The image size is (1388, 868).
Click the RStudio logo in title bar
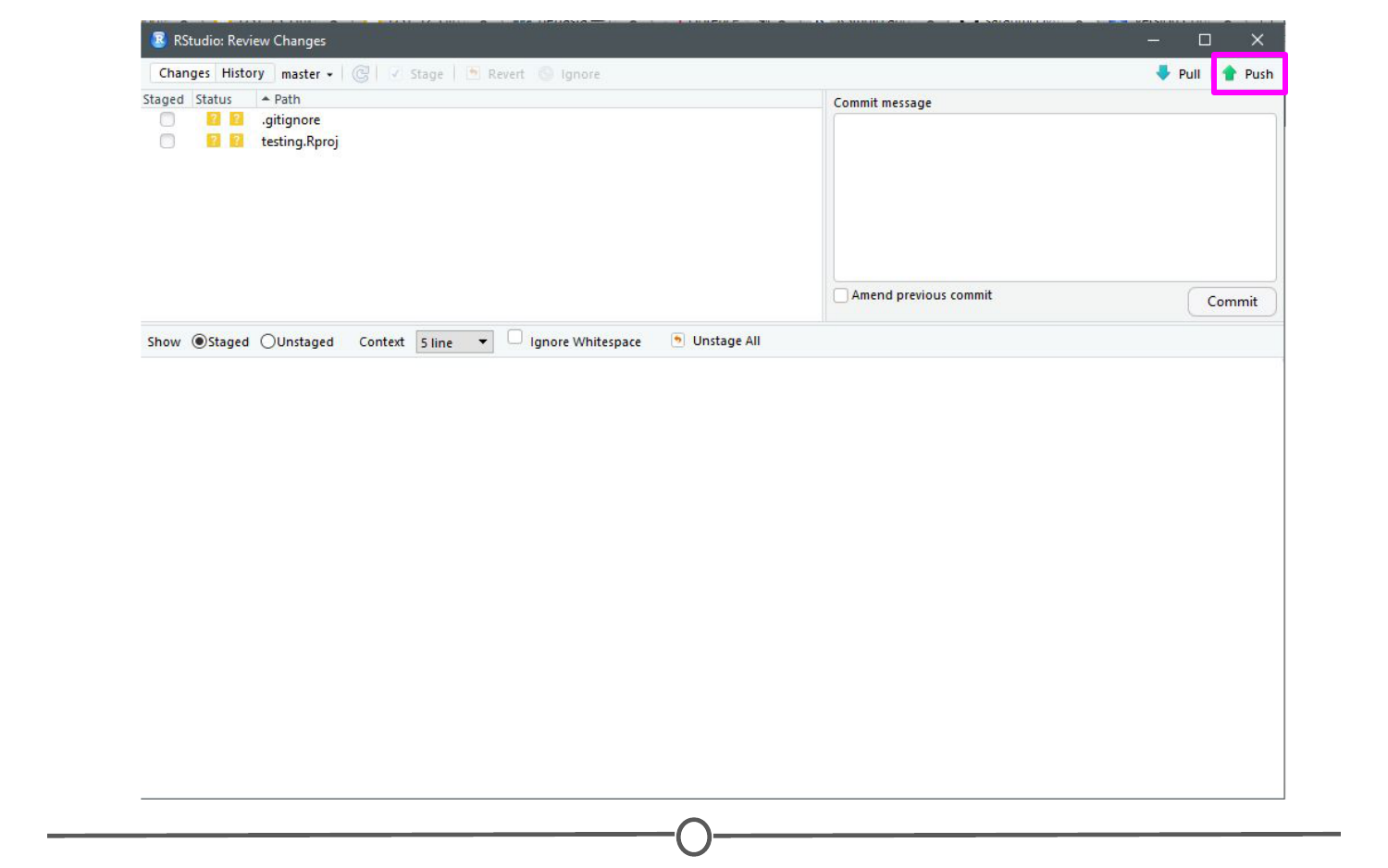point(158,40)
